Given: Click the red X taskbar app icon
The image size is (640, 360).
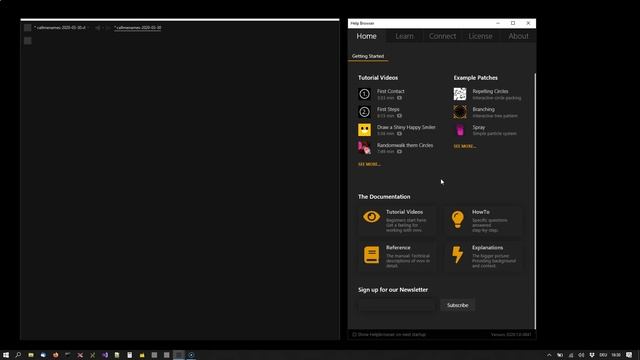Looking at the screenshot, I should [80, 355].
